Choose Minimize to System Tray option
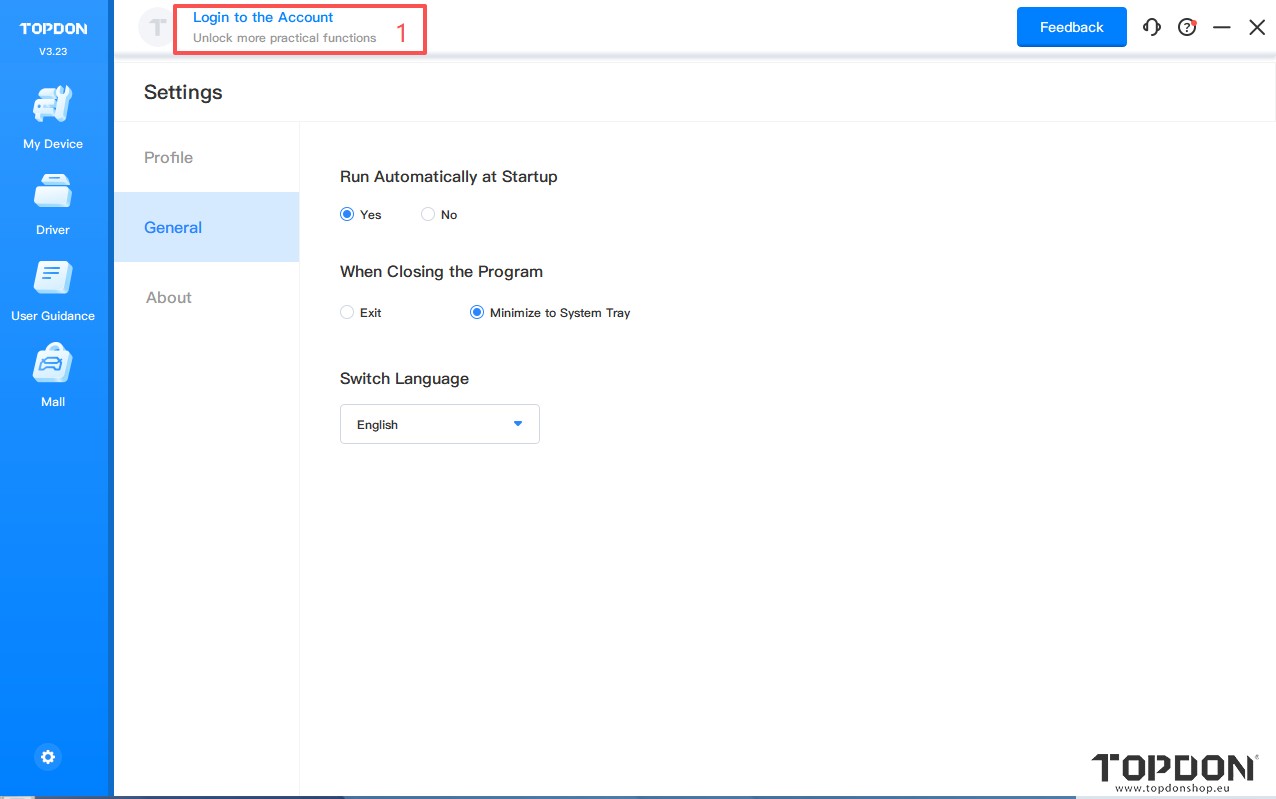 tap(477, 312)
